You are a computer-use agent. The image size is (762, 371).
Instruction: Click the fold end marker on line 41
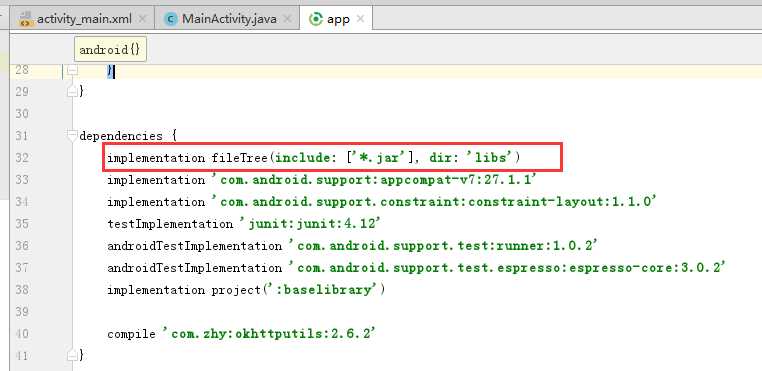72,355
